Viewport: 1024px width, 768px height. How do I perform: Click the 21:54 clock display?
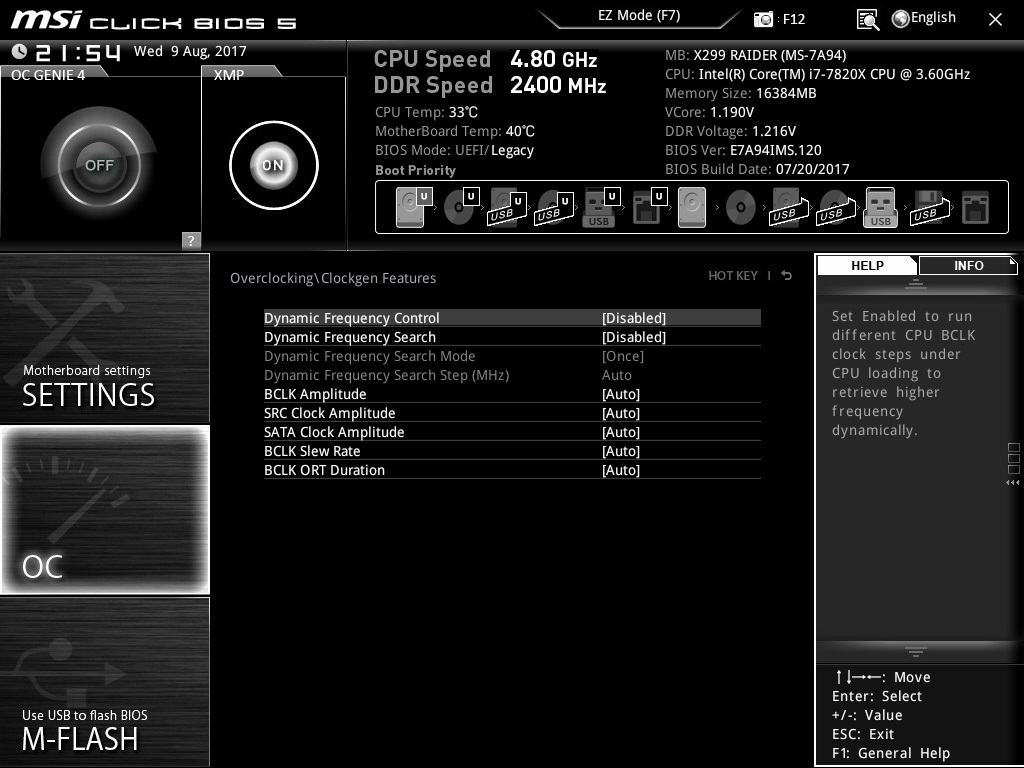tap(78, 52)
